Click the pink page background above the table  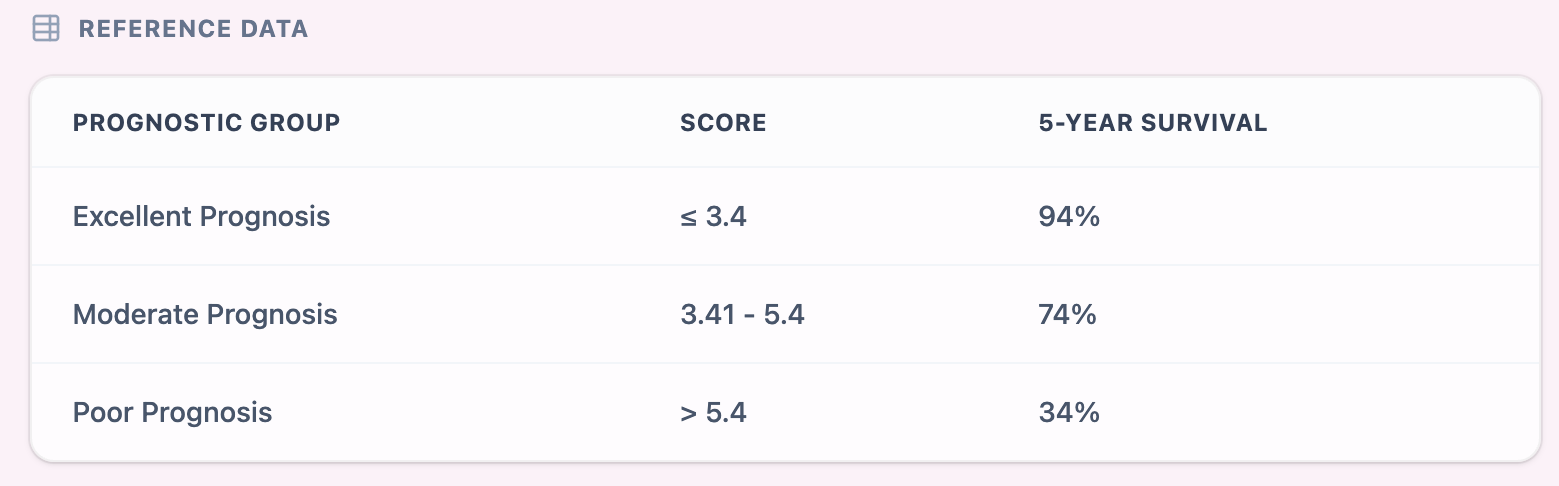900,35
